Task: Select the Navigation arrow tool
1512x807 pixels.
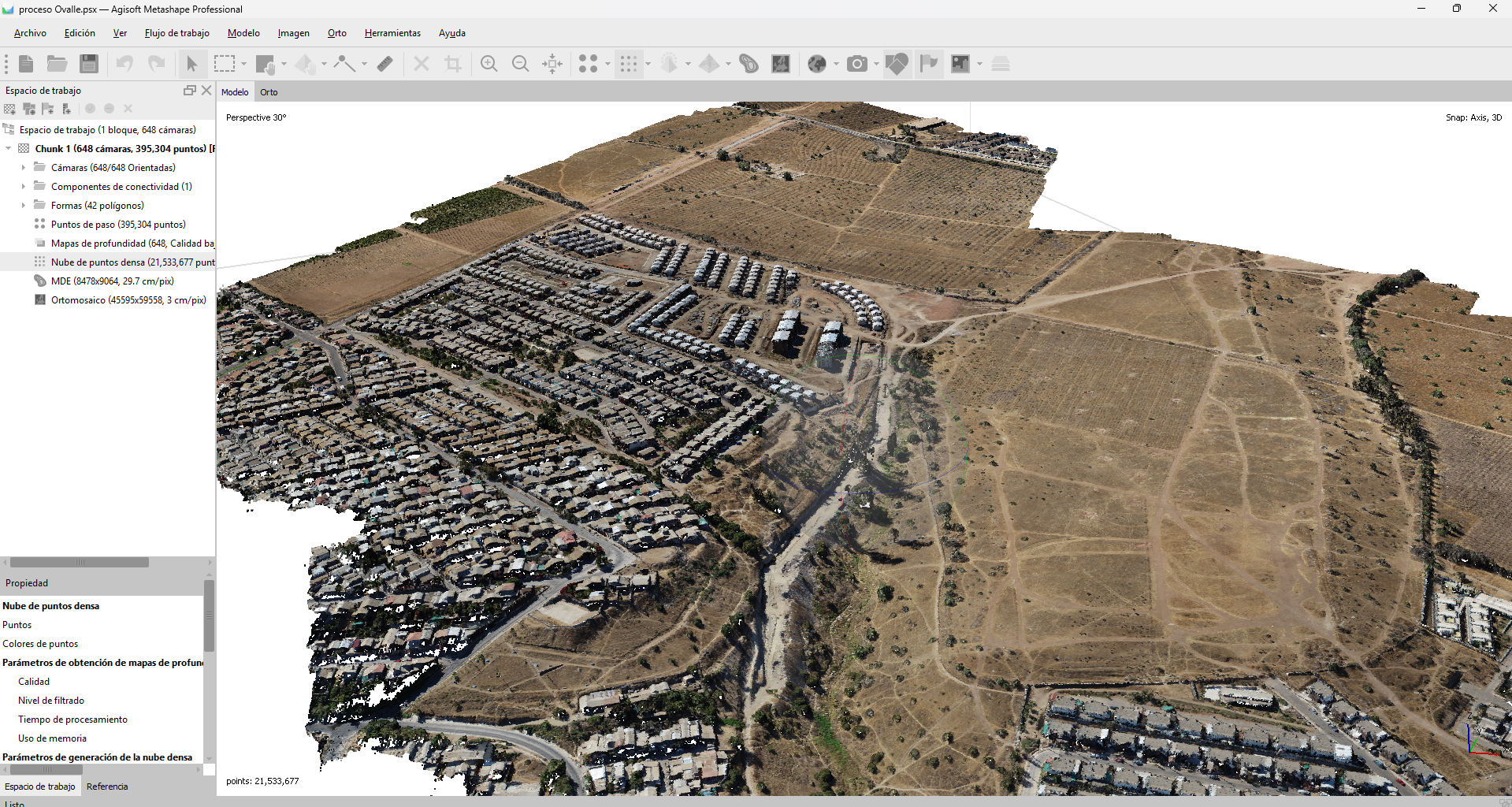Action: point(191,64)
